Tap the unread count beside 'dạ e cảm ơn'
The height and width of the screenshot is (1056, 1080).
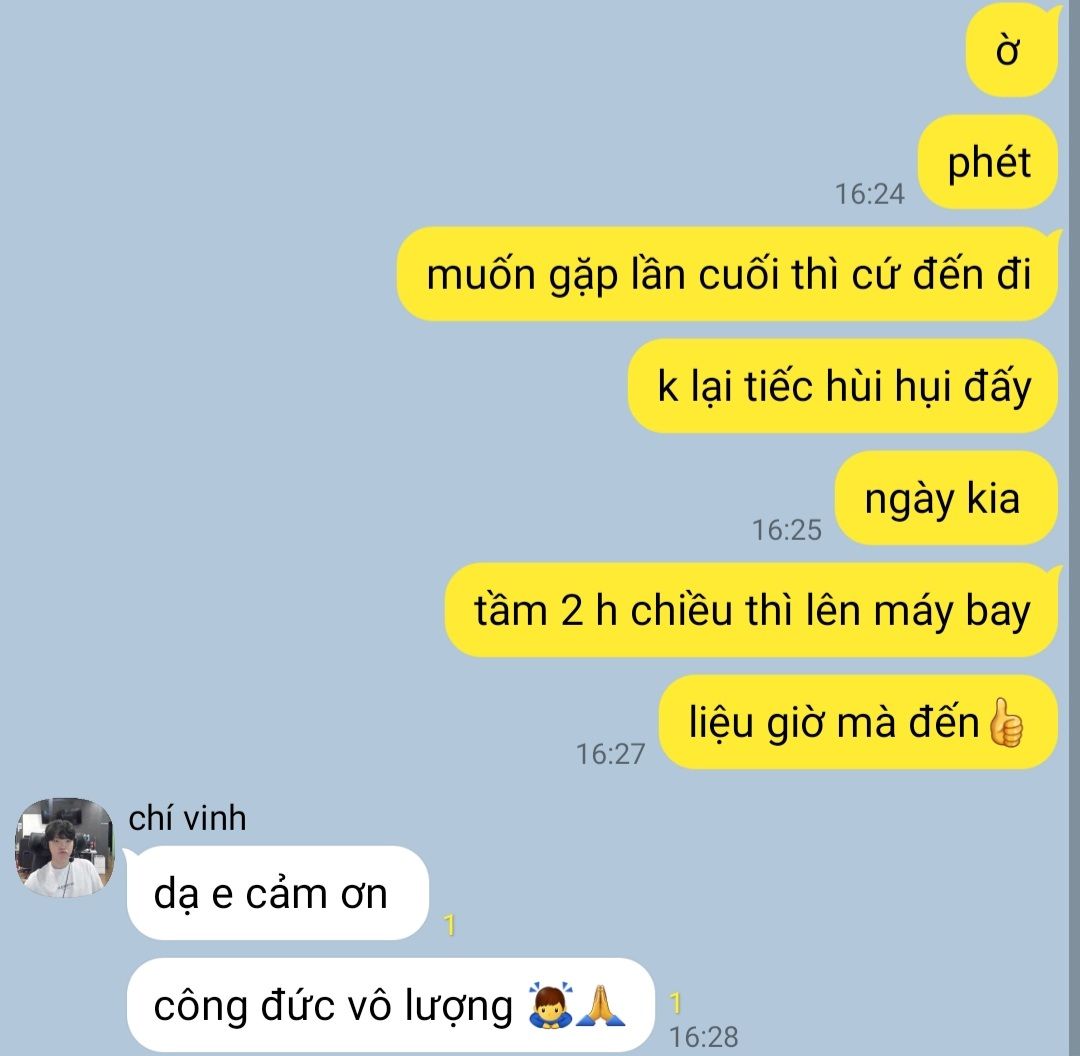(449, 924)
